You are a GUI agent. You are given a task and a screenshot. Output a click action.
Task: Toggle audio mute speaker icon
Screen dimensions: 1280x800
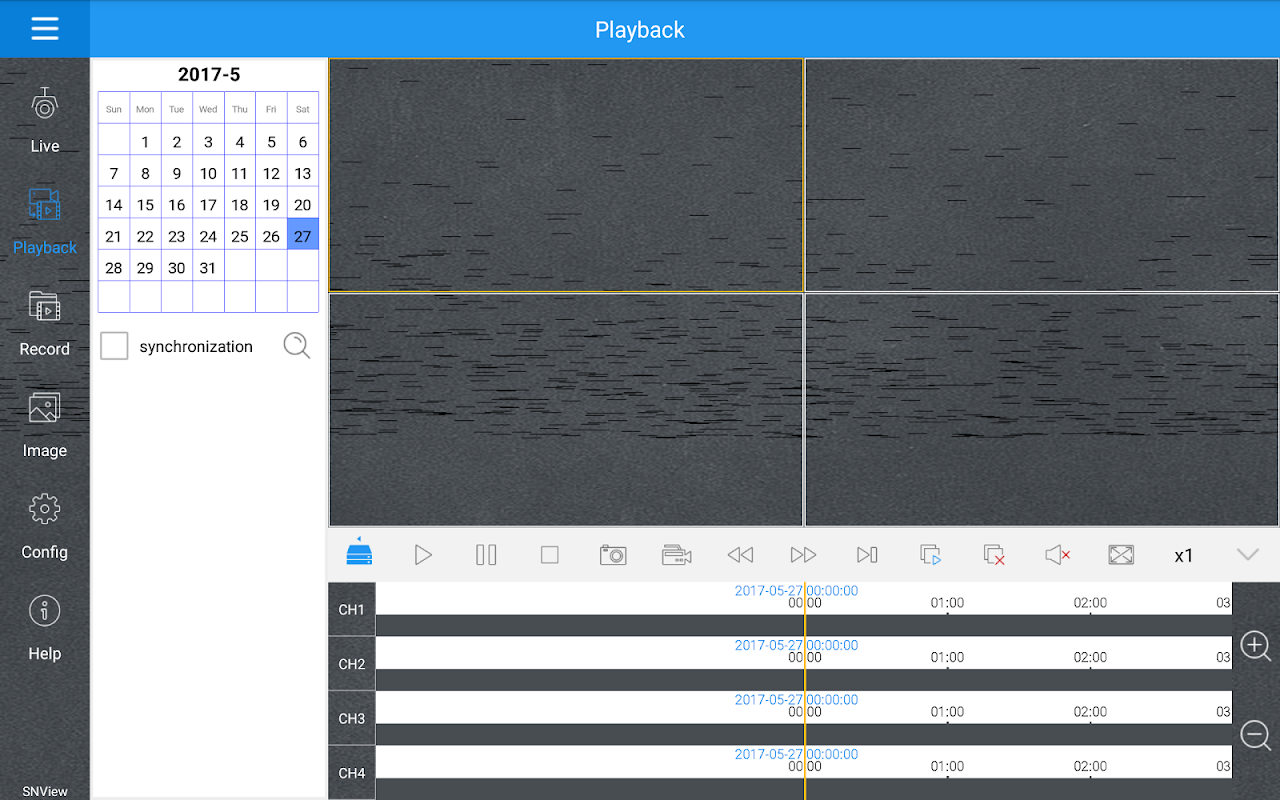tap(1058, 554)
